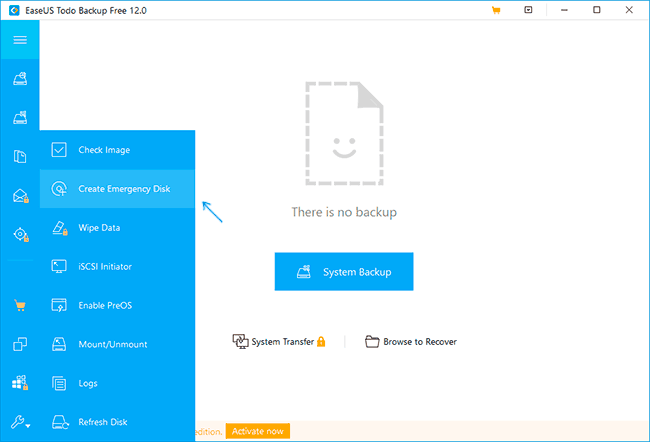The width and height of the screenshot is (650, 442).
Task: Click the Create Emergency Disk disc icon
Action: point(59,189)
